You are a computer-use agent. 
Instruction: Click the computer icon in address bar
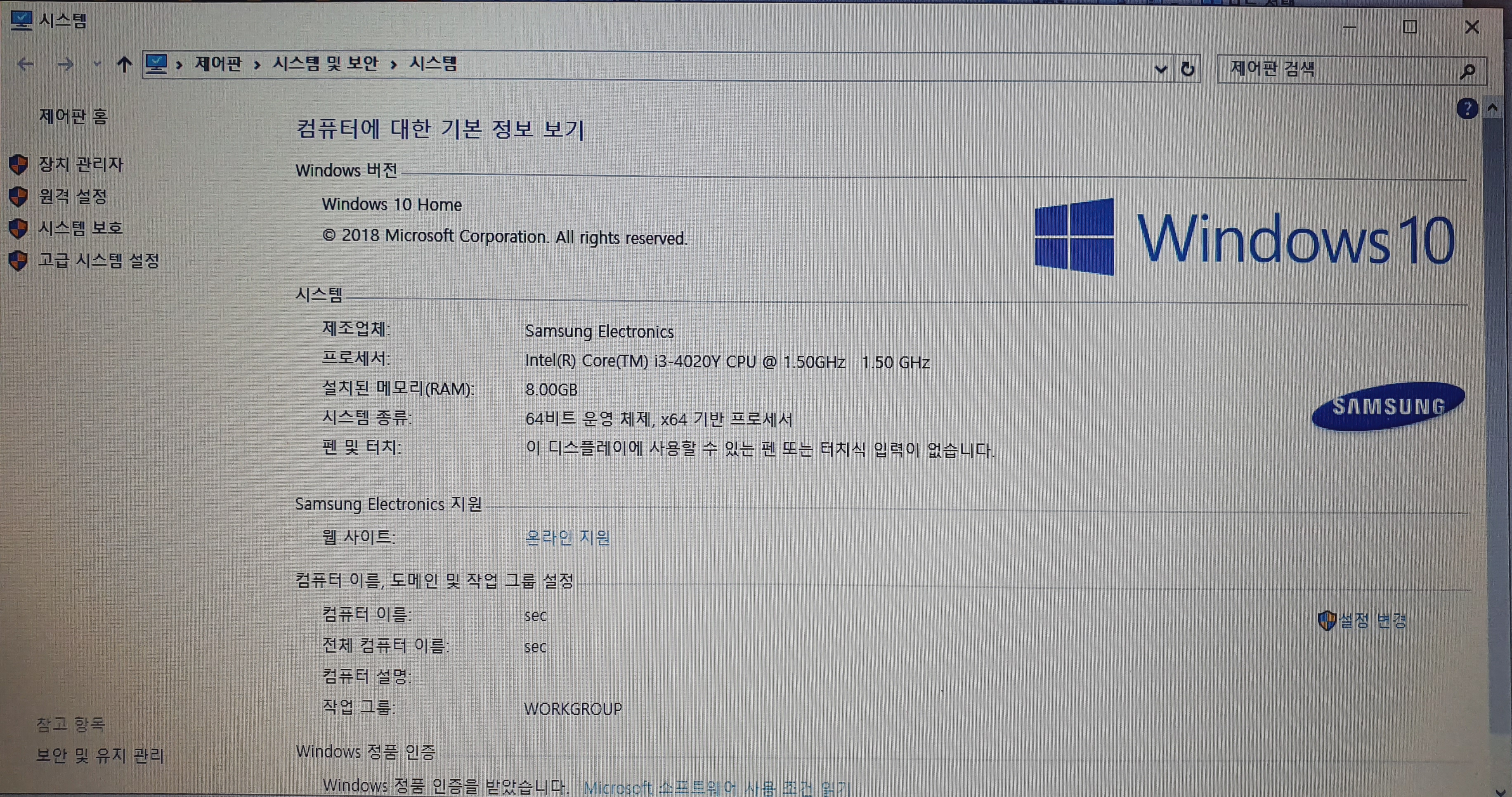[x=157, y=64]
